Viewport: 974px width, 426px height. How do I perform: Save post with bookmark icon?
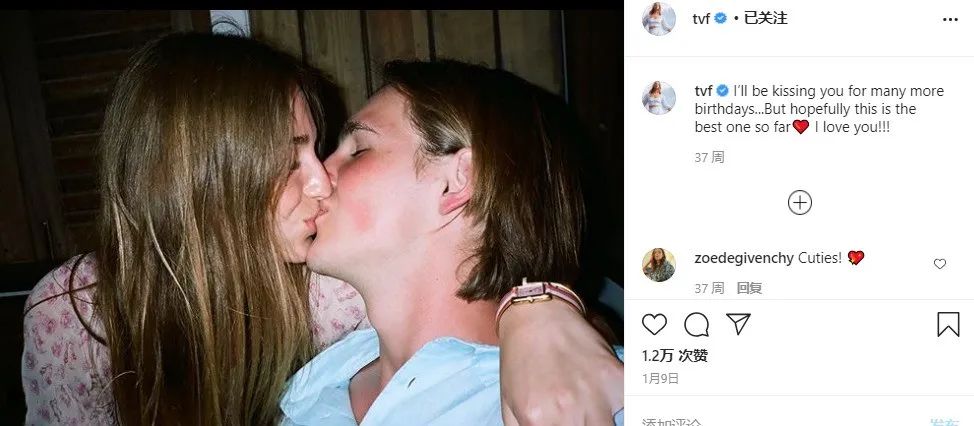tap(948, 325)
